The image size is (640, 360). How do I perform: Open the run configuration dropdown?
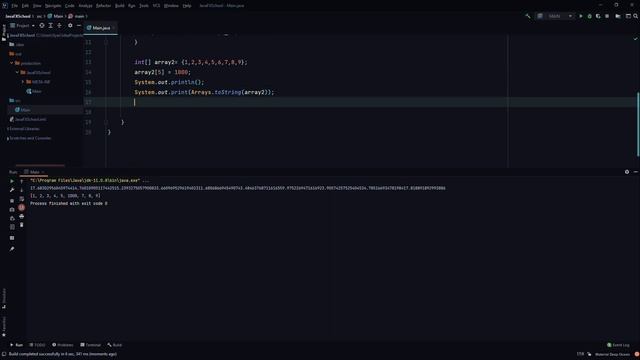[x=556, y=16]
